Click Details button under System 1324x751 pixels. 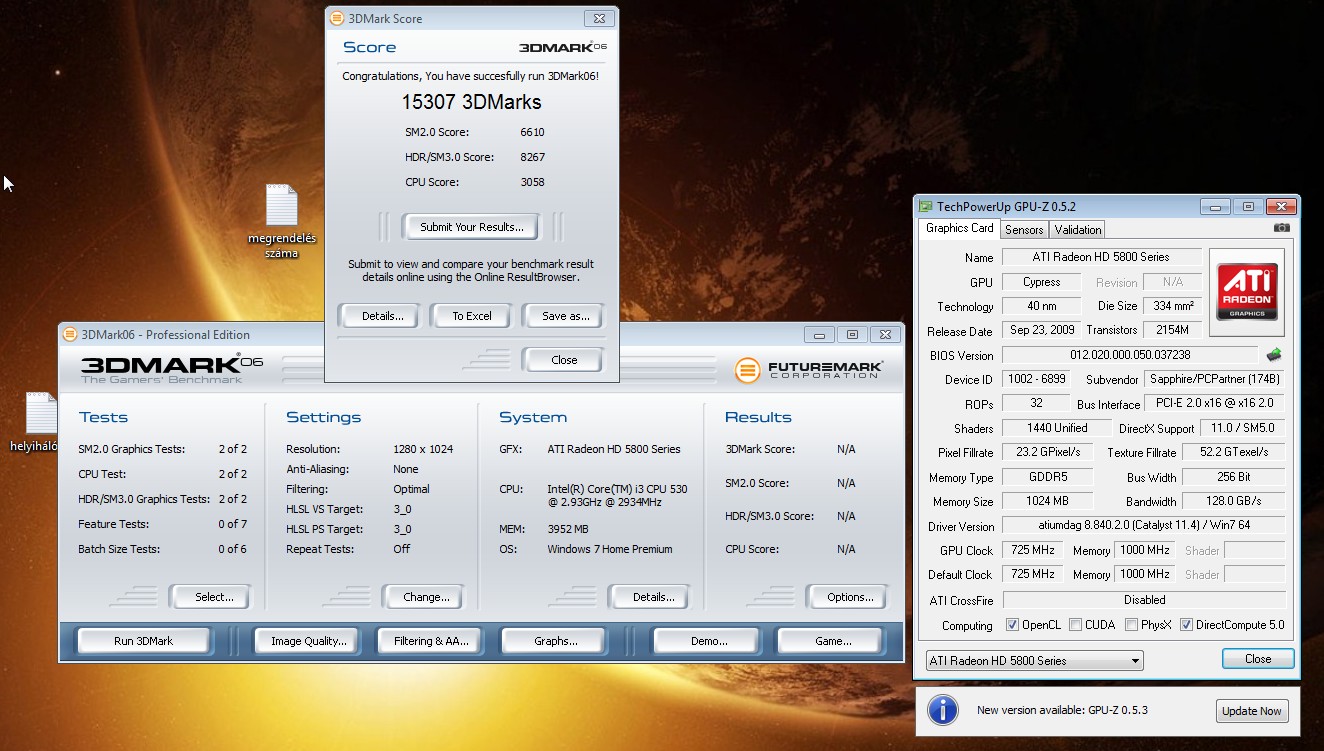pos(653,597)
